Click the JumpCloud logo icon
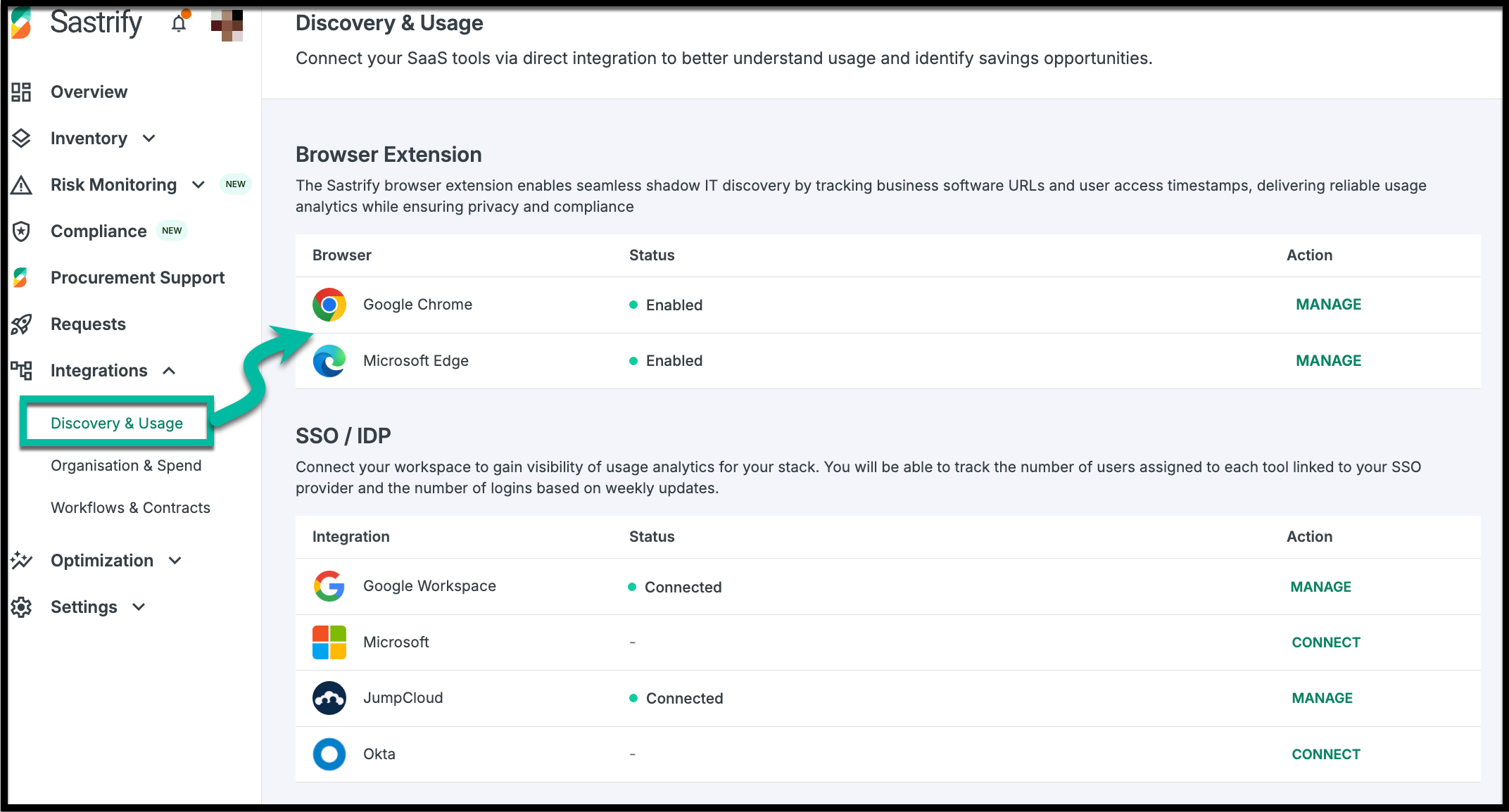Image resolution: width=1509 pixels, height=812 pixels. coord(329,698)
